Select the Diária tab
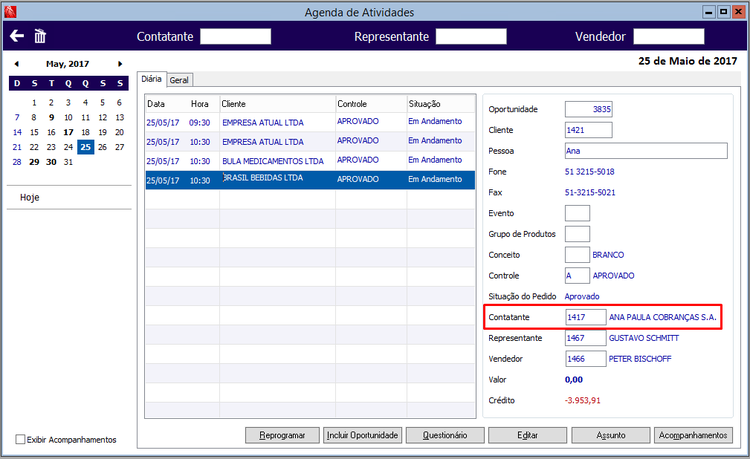The image size is (750, 459). click(152, 79)
